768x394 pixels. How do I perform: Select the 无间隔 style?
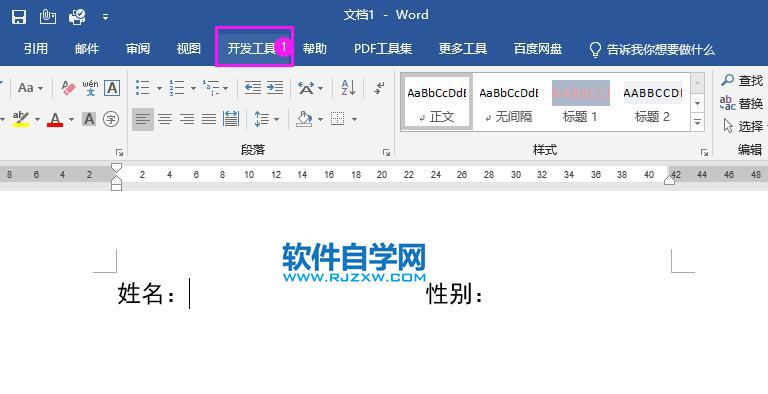point(509,102)
